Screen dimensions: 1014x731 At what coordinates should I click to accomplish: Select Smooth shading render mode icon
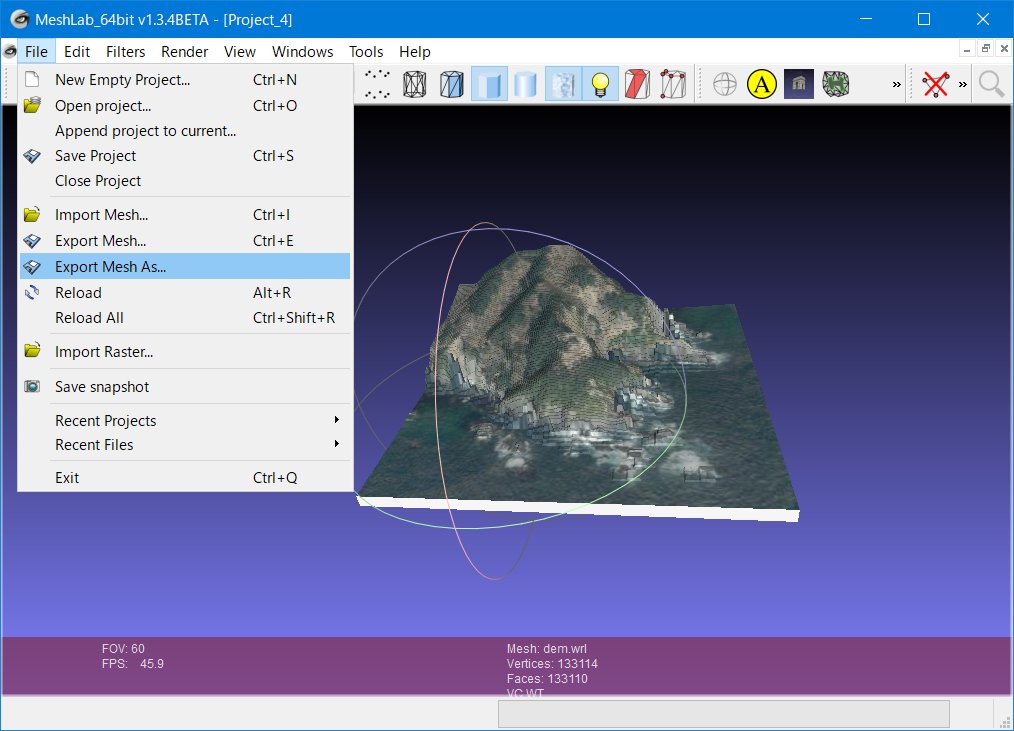point(526,84)
